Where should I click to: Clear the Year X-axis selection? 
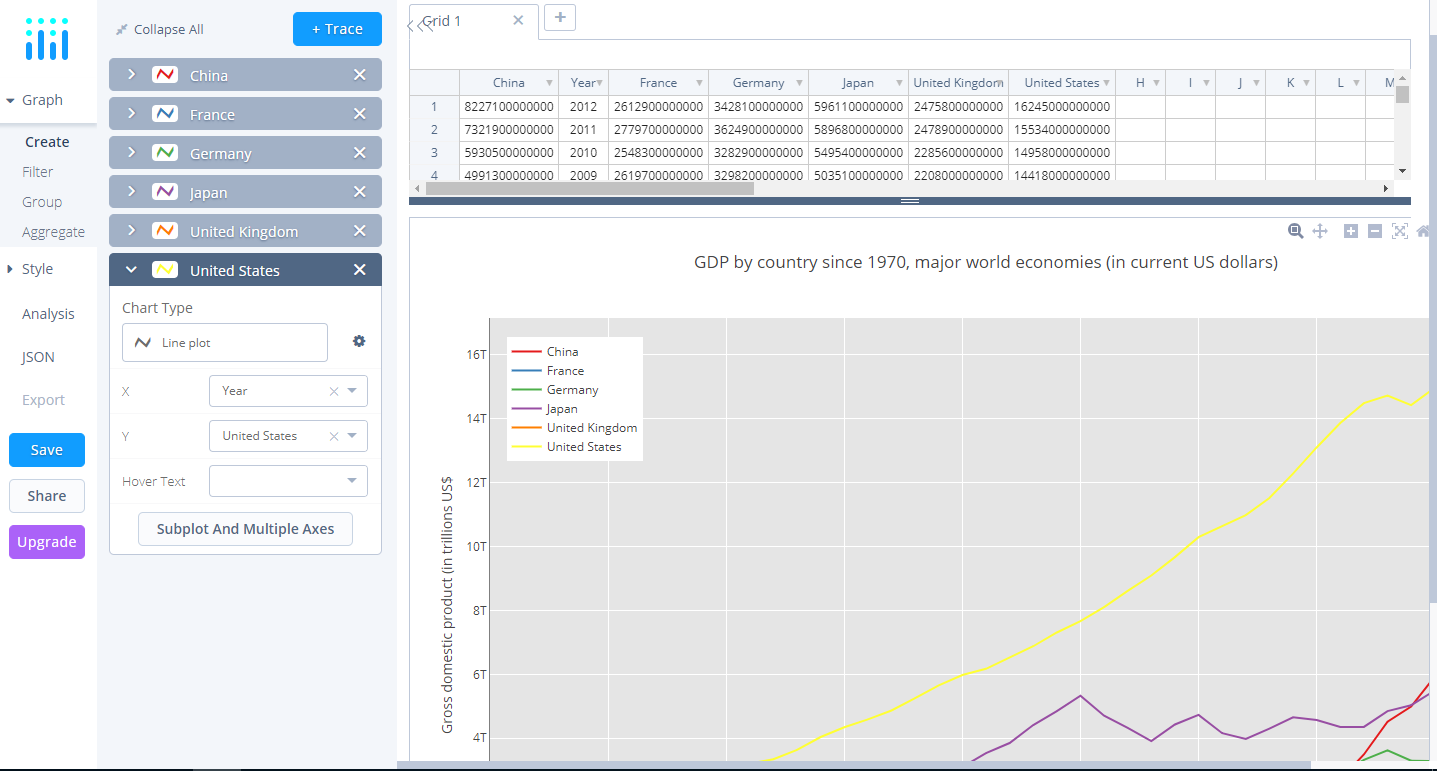point(333,391)
